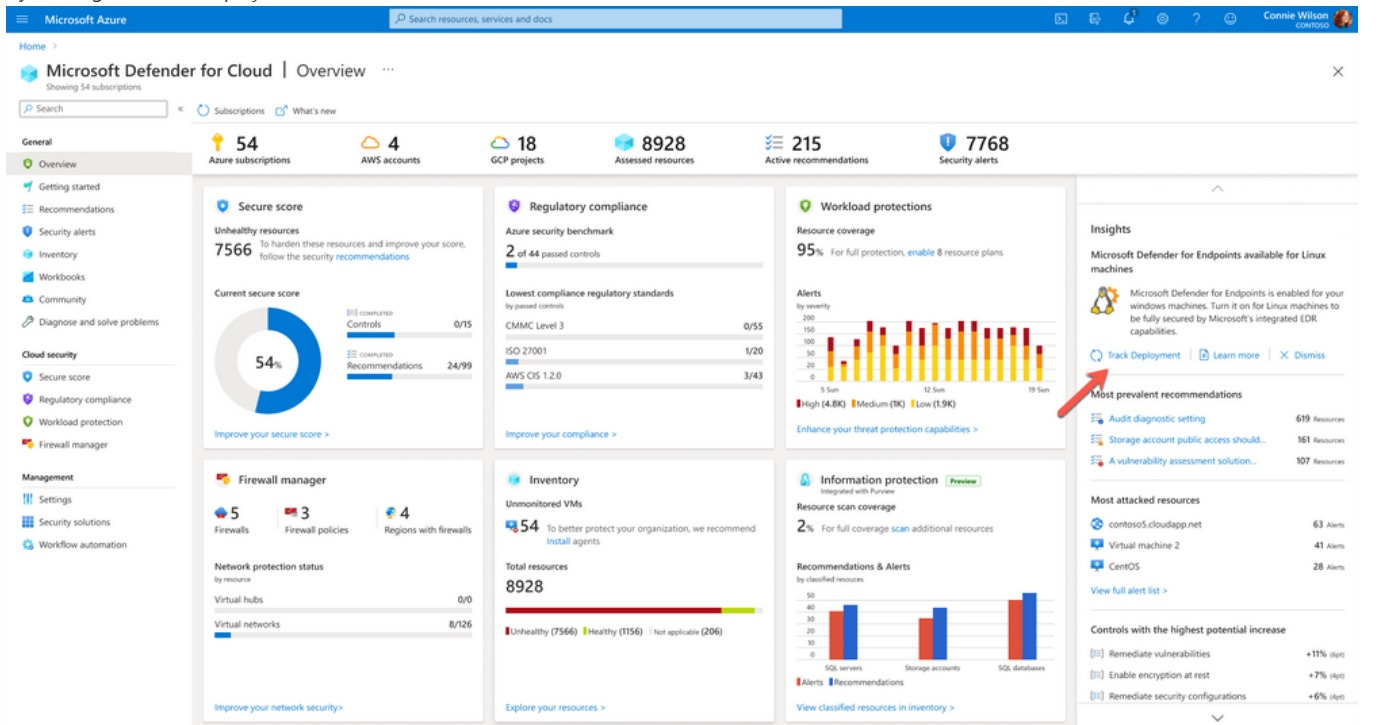The image size is (1389, 725).
Task: Click the Azure subscriptions key icon
Action: [217, 143]
